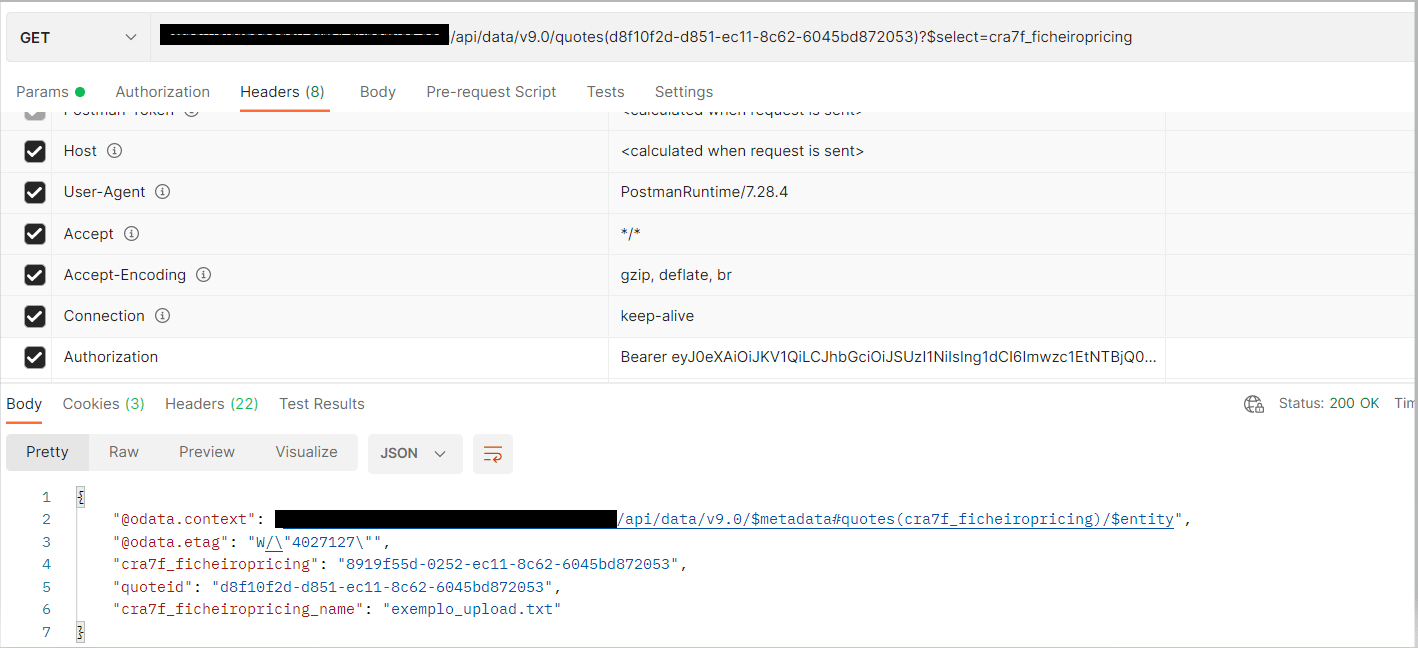Select the Pretty view button
This screenshot has height=648, width=1418.
(x=47, y=452)
